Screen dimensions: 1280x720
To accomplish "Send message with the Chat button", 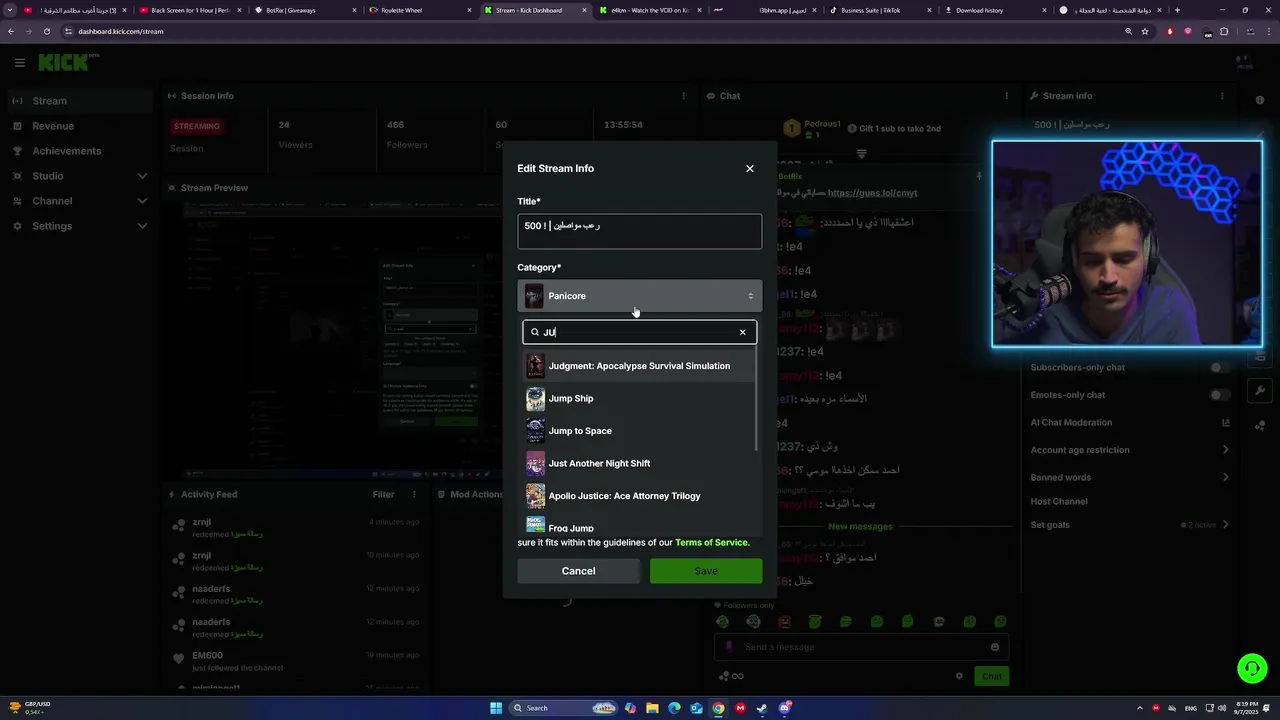I will [992, 676].
